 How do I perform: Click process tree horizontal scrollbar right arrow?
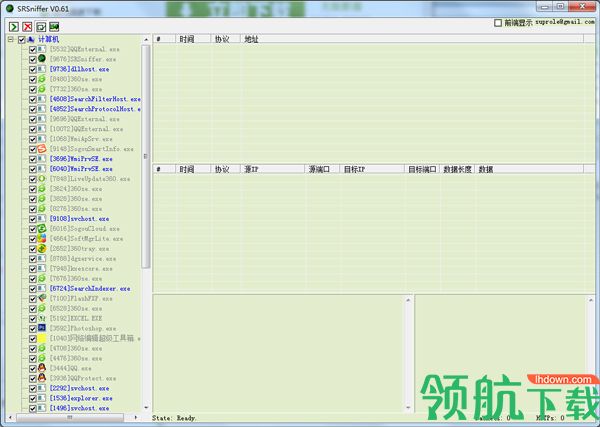pyautogui.click(x=136, y=417)
